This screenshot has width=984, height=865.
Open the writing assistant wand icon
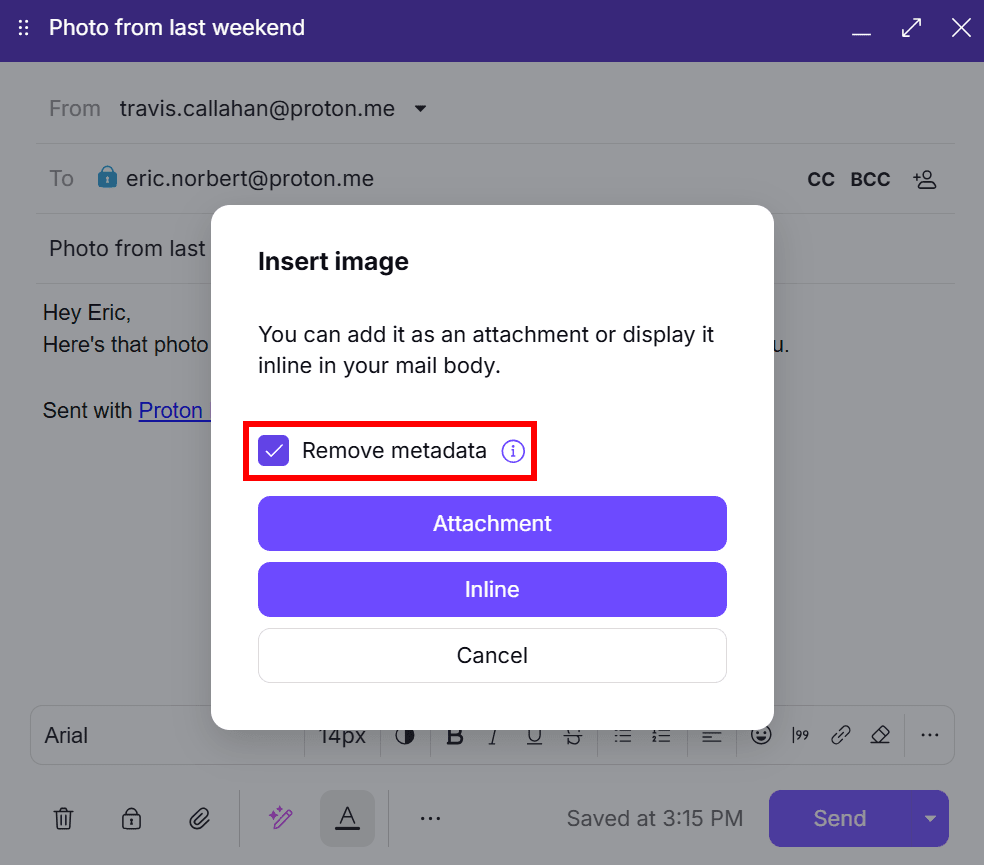281,818
